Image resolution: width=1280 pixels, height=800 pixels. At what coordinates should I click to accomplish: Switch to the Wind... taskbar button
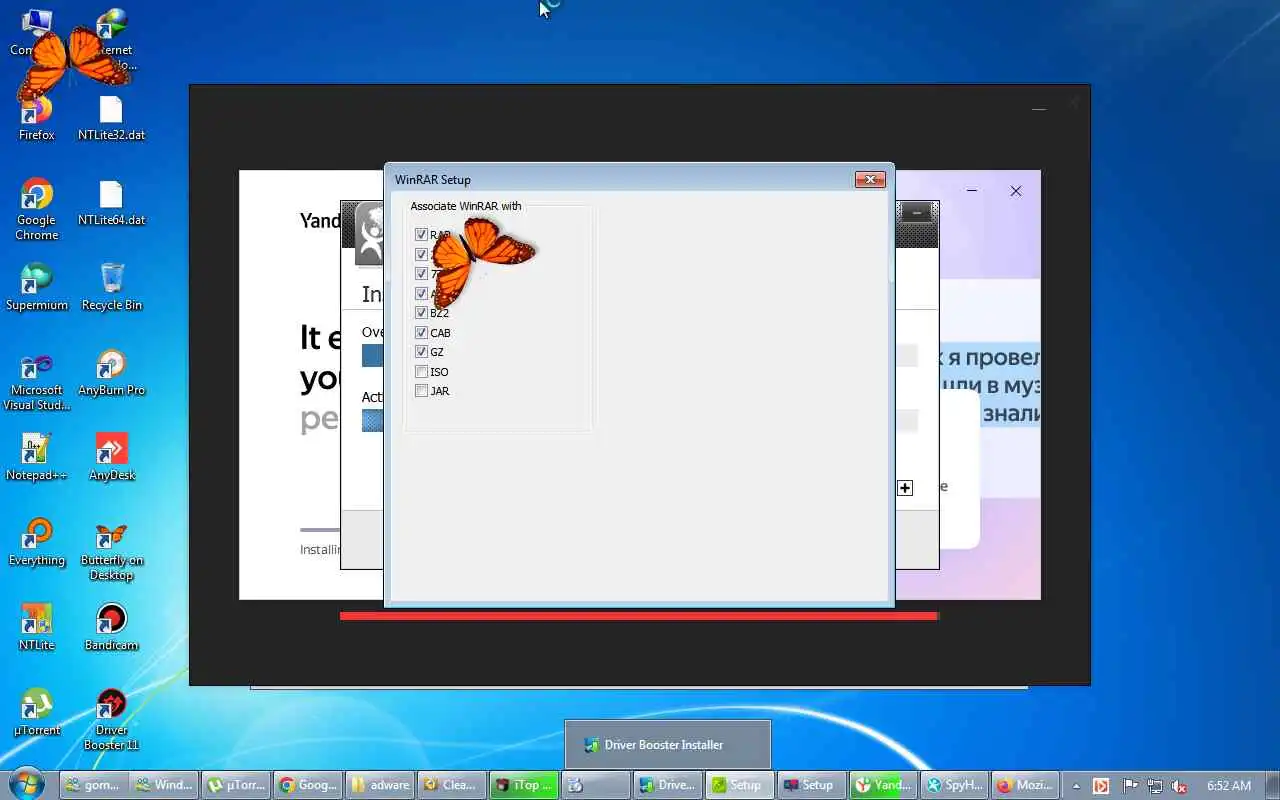pos(165,785)
